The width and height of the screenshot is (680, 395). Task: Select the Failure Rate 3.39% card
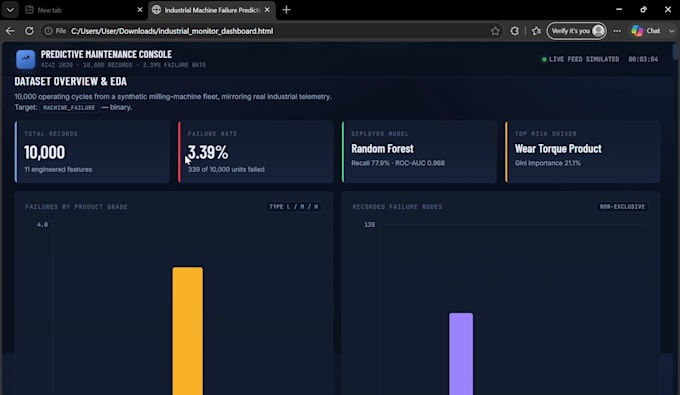point(255,152)
